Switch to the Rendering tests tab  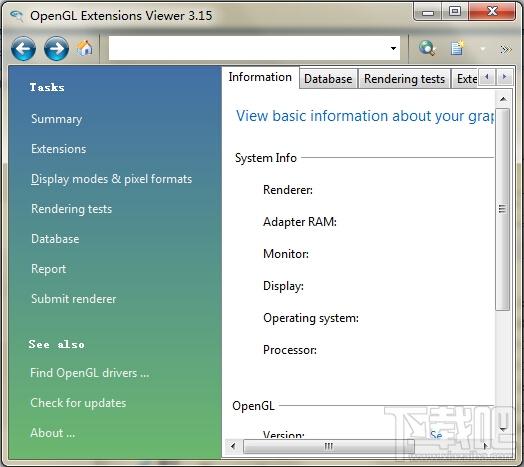404,79
